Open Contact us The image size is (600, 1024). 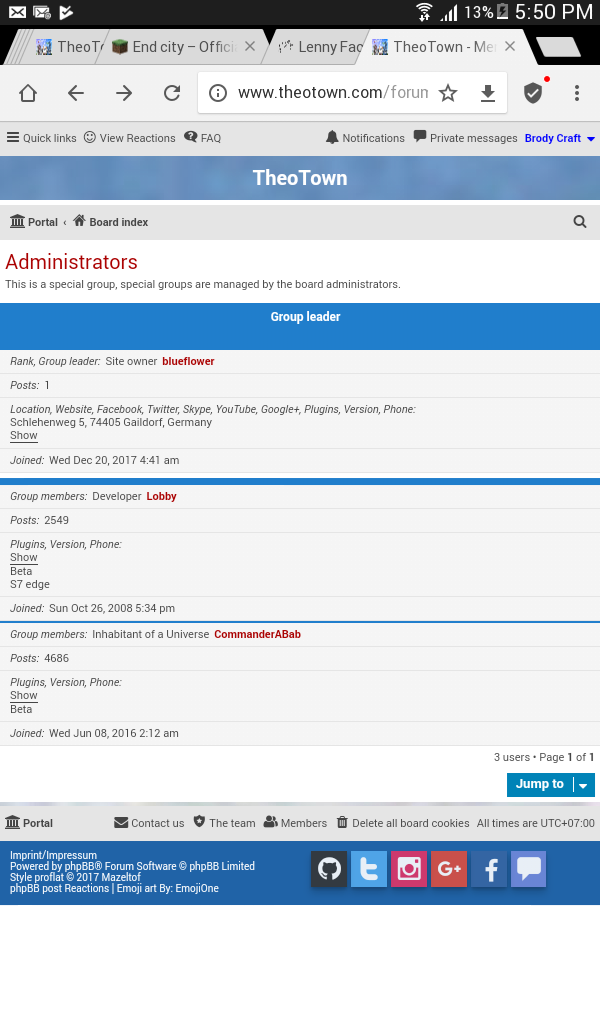(x=149, y=823)
